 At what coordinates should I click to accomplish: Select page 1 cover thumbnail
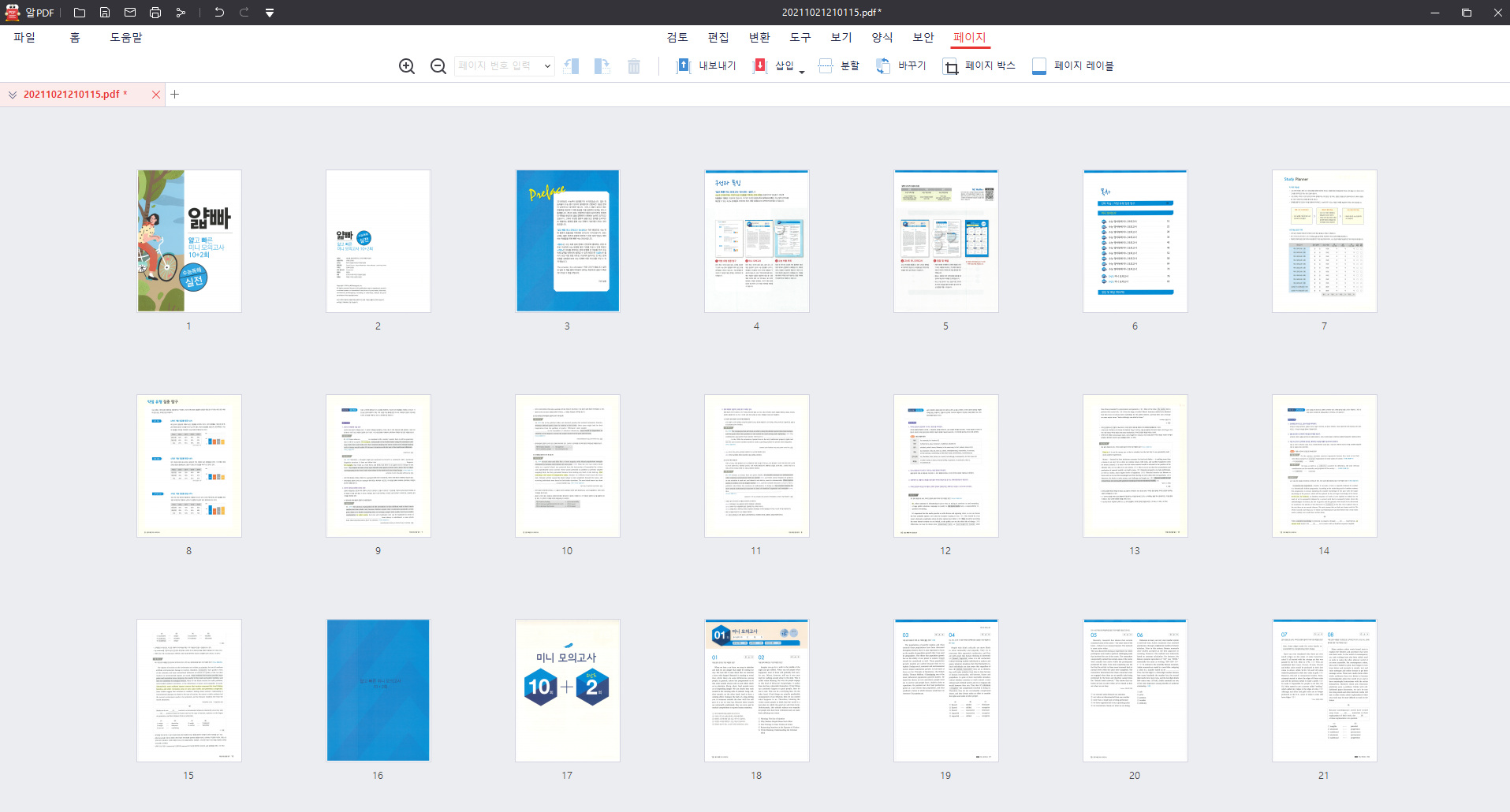[189, 241]
